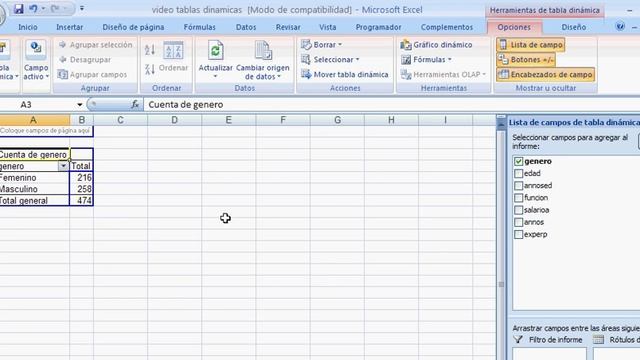
Task: Expand the Borrar dropdown arrow
Action: [x=340, y=44]
